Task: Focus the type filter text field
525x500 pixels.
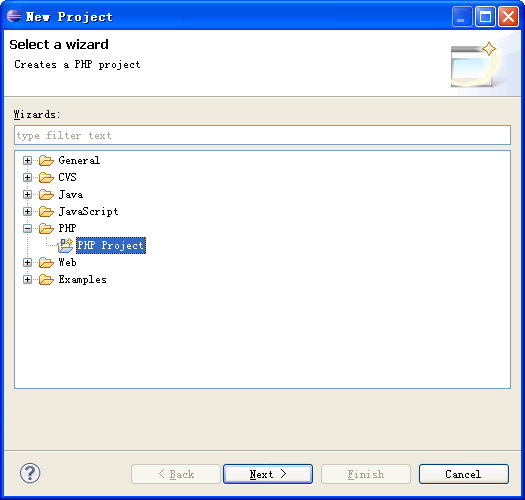Action: [262, 135]
